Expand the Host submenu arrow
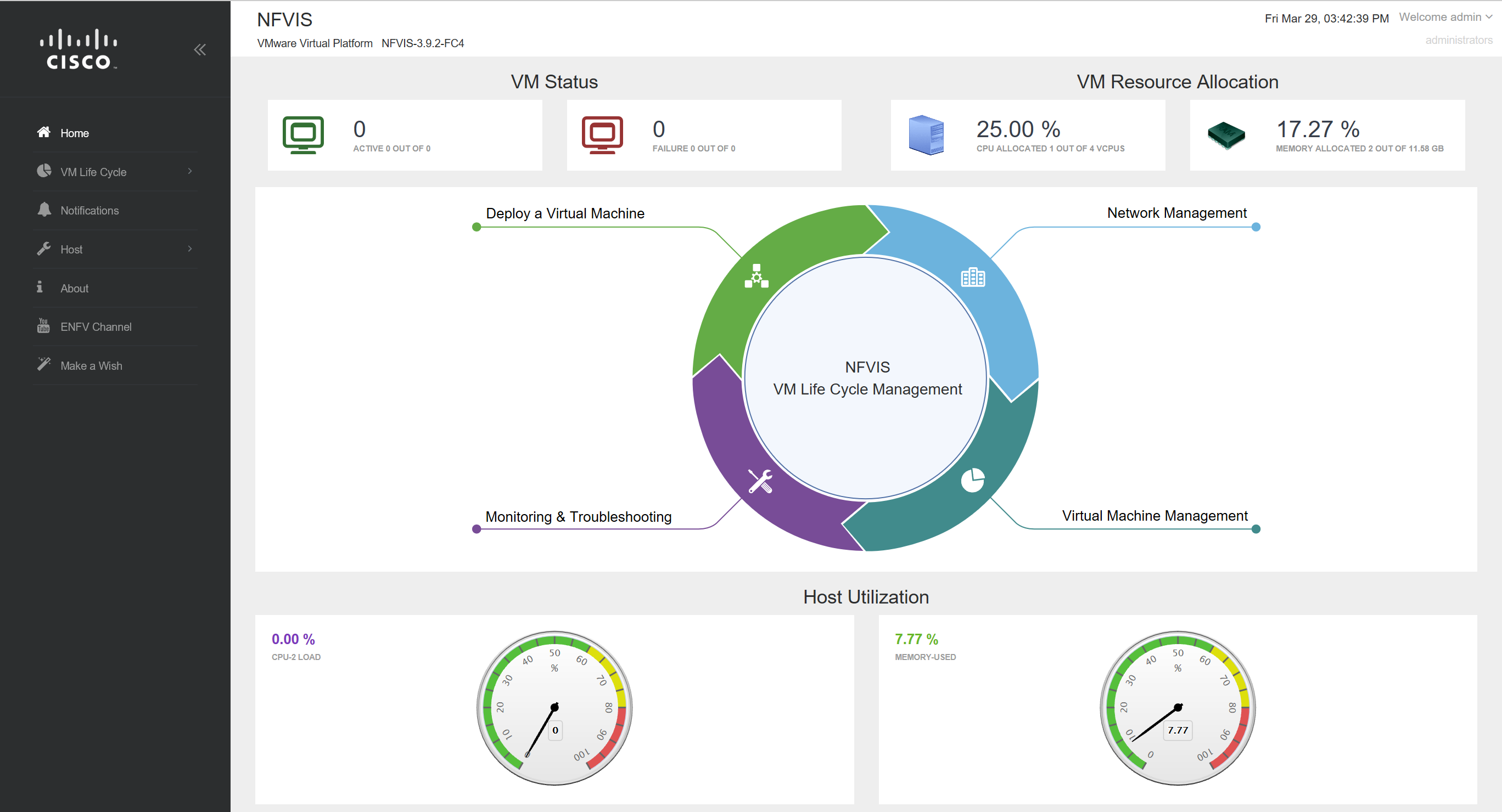The image size is (1502, 812). (190, 249)
